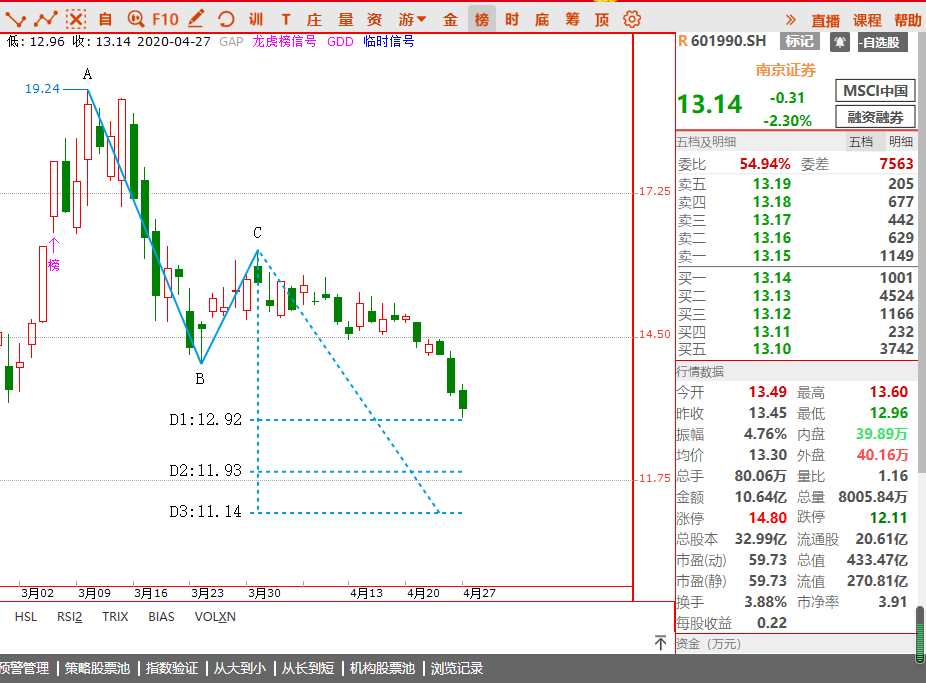
Task: Open 帮助 help menu
Action: [x=908, y=21]
